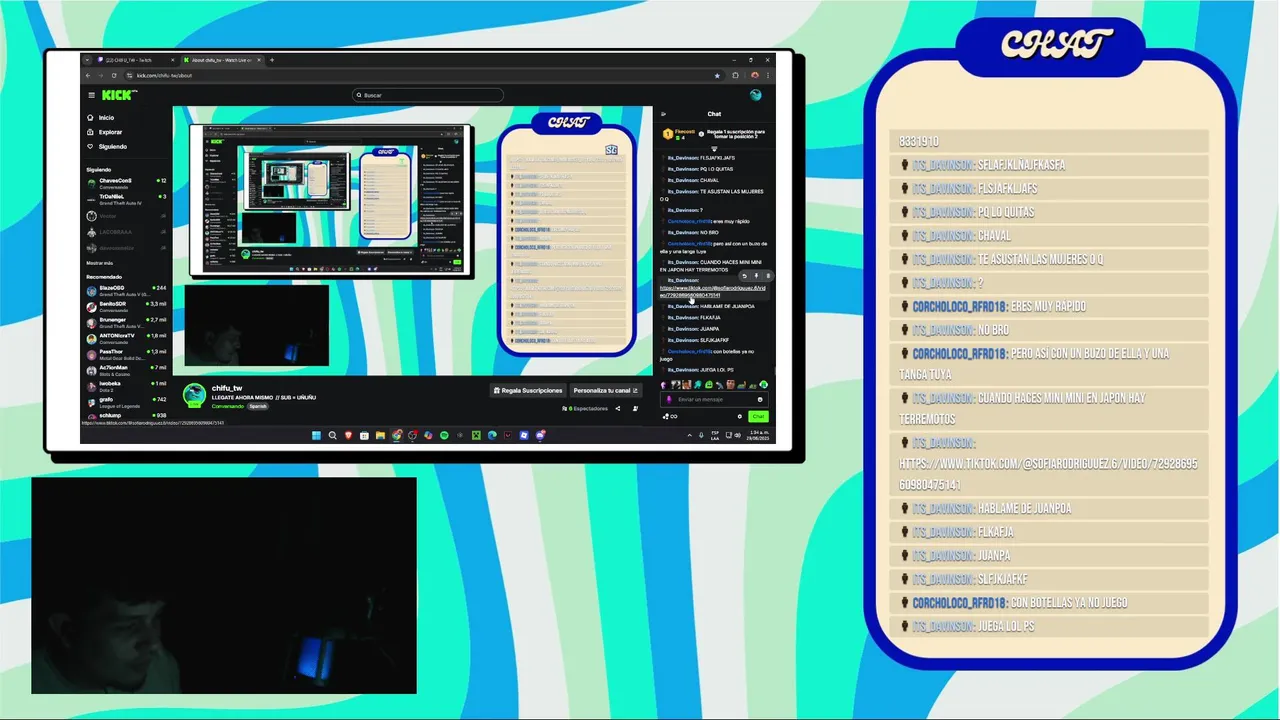Open the browser three-dot menu
This screenshot has width=1280, height=720.
pyautogui.click(x=770, y=75)
